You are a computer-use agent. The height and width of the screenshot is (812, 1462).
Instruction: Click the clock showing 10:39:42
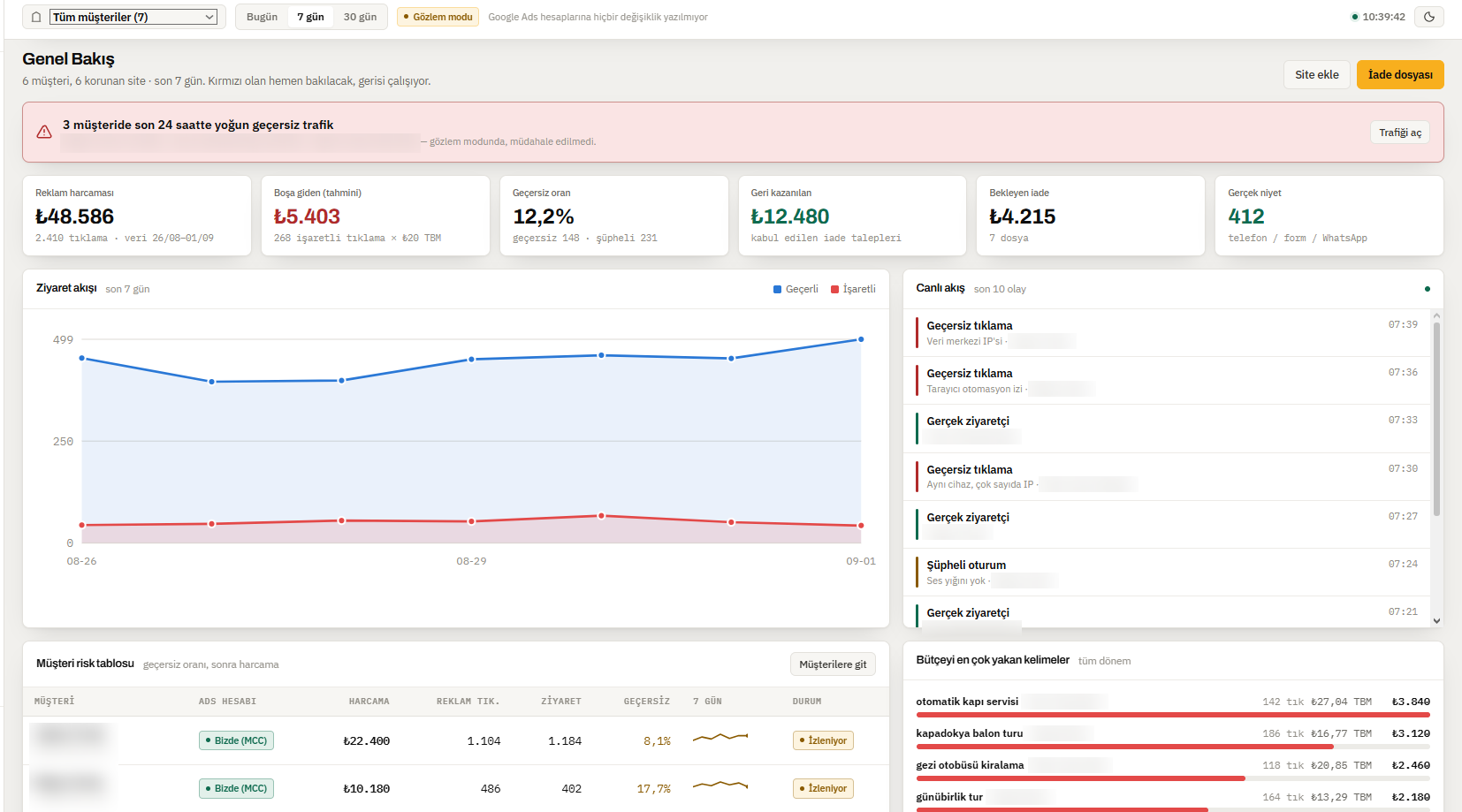pos(1383,17)
